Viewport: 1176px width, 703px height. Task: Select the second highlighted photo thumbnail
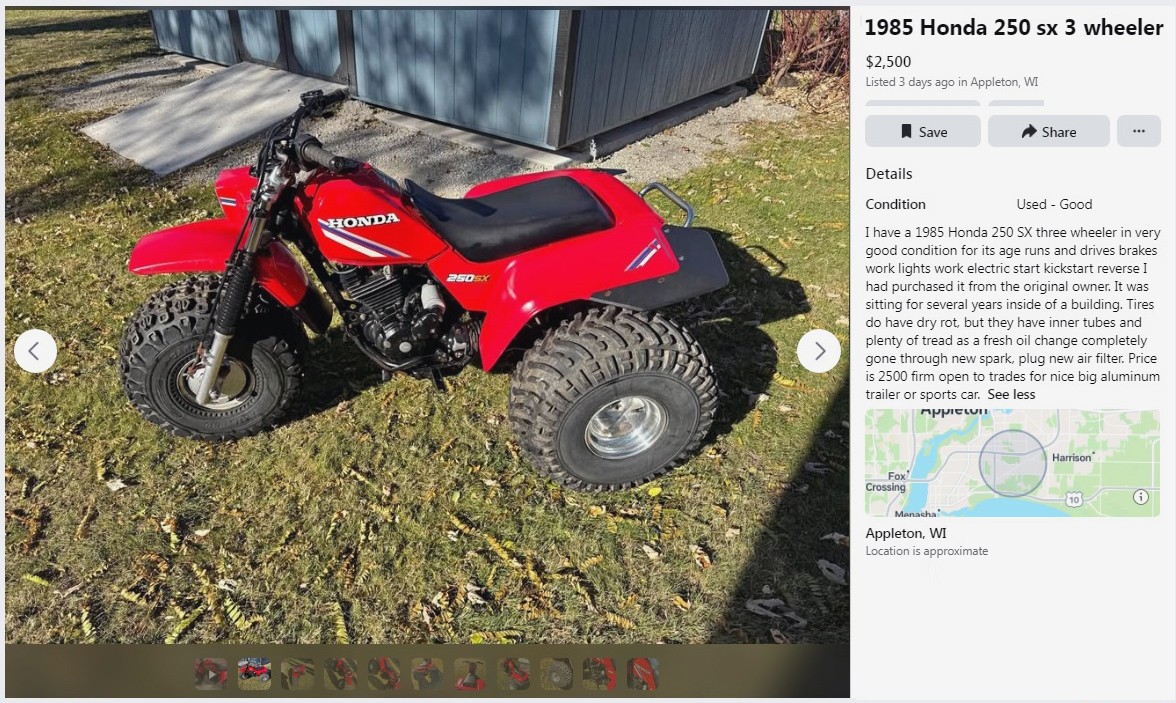coord(254,674)
